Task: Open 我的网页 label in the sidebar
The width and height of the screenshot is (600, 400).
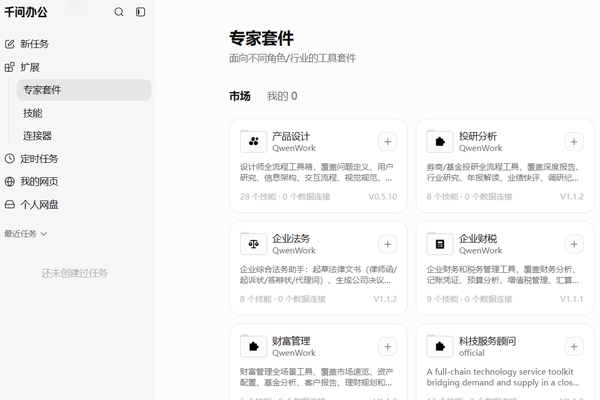Action: click(x=39, y=181)
